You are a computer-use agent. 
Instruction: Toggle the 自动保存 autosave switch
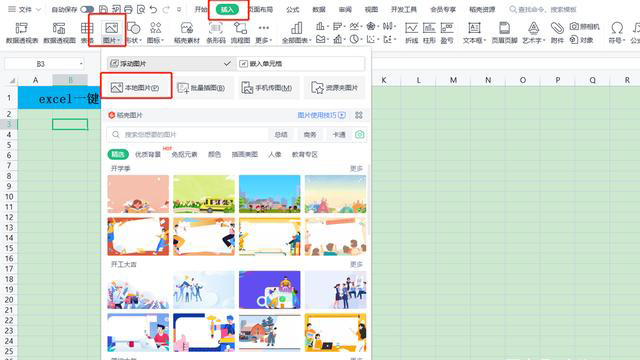pos(87,9)
